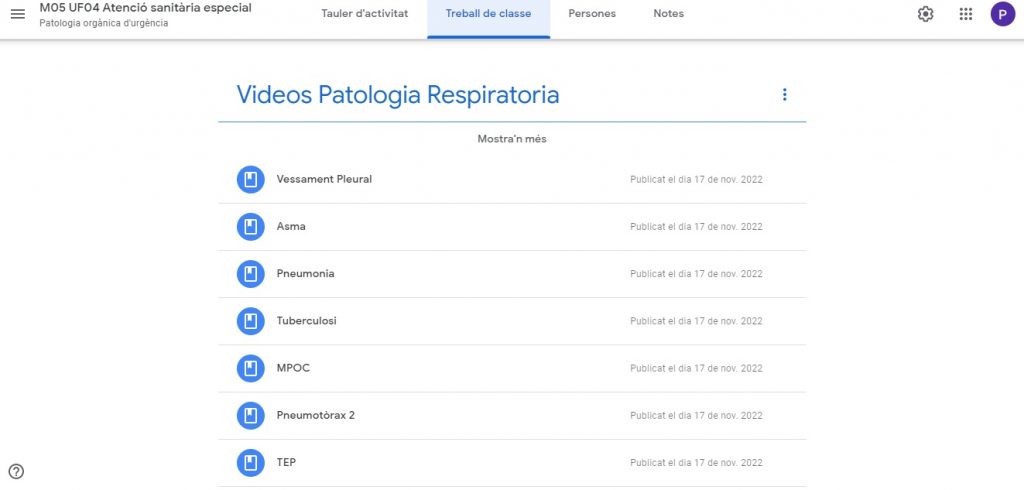The width and height of the screenshot is (1024, 490).
Task: Click the TEP material icon
Action: (250, 463)
